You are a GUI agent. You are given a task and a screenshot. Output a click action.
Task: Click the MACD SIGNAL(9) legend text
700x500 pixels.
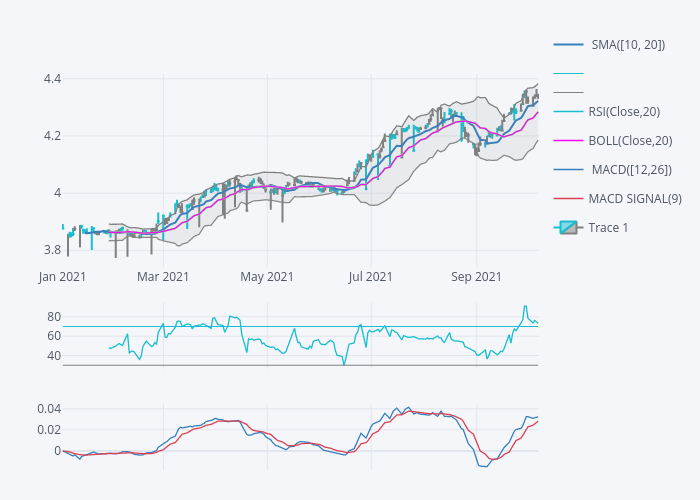[x=635, y=198]
